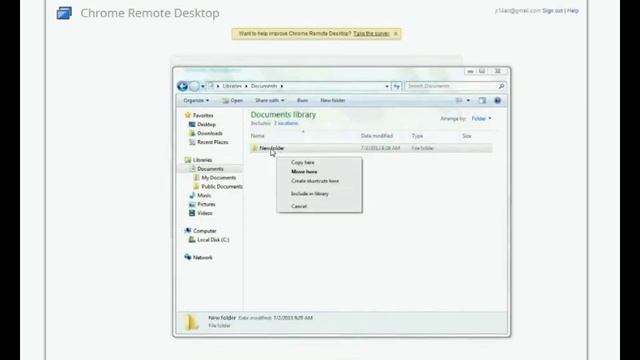This screenshot has width=640, height=360.
Task: Click the refresh button beside the address bar
Action: coord(396,86)
